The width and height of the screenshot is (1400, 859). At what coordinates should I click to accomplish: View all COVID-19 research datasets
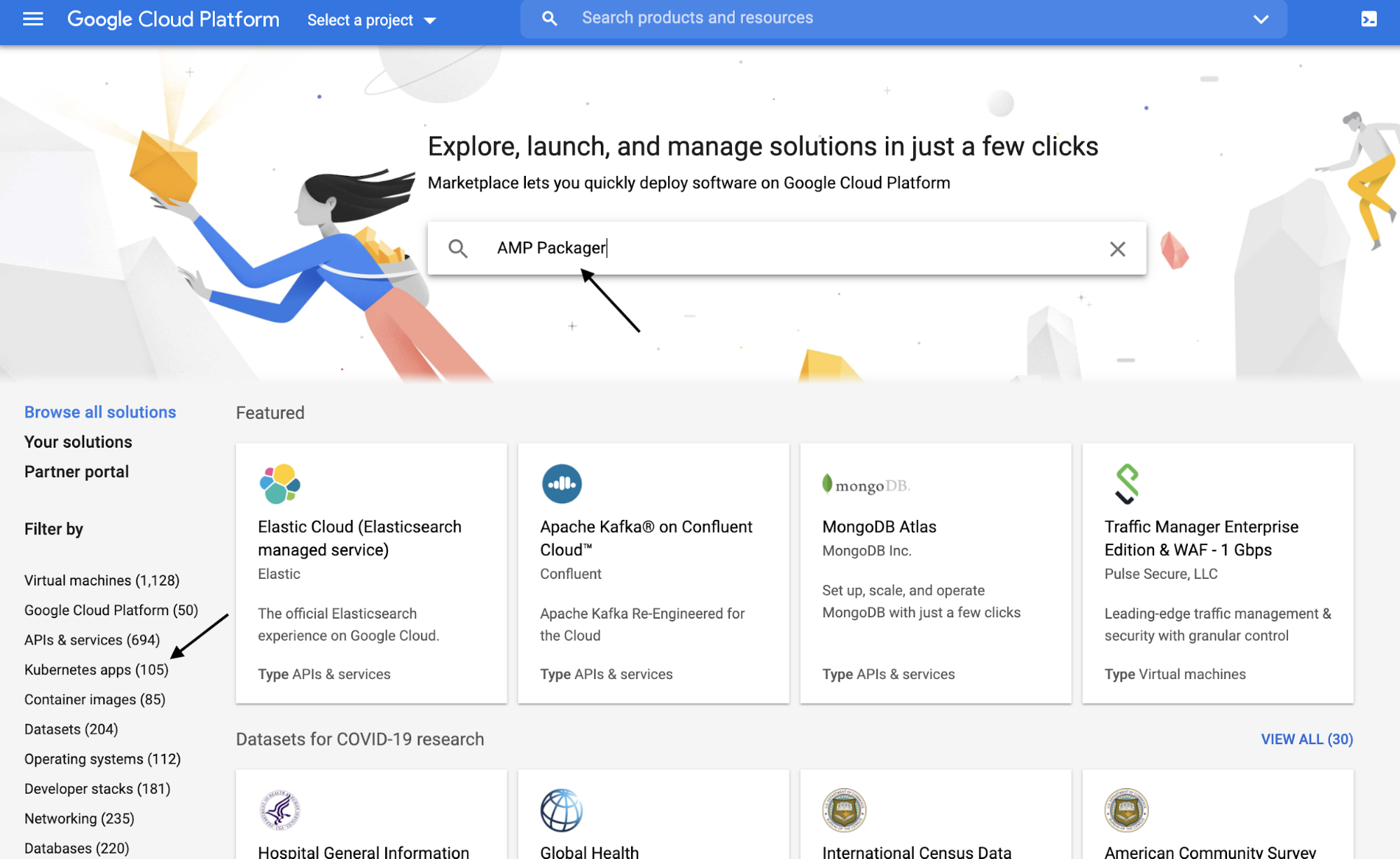[1305, 738]
